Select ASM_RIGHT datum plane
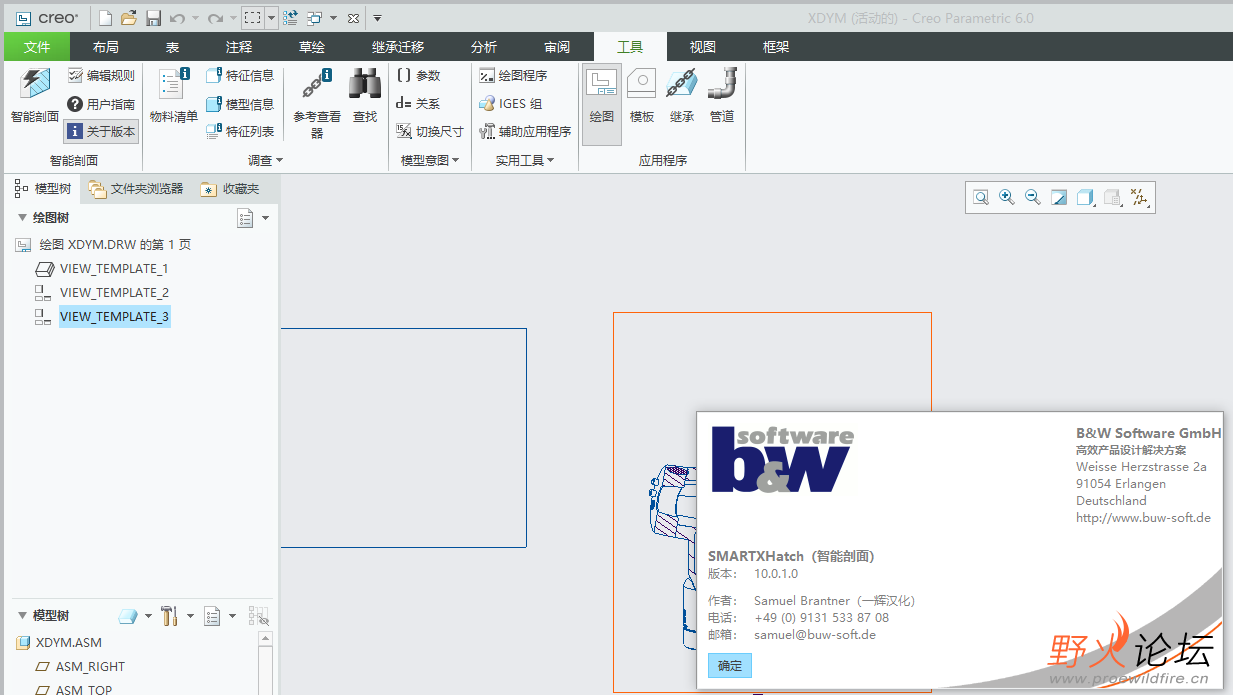 90,666
